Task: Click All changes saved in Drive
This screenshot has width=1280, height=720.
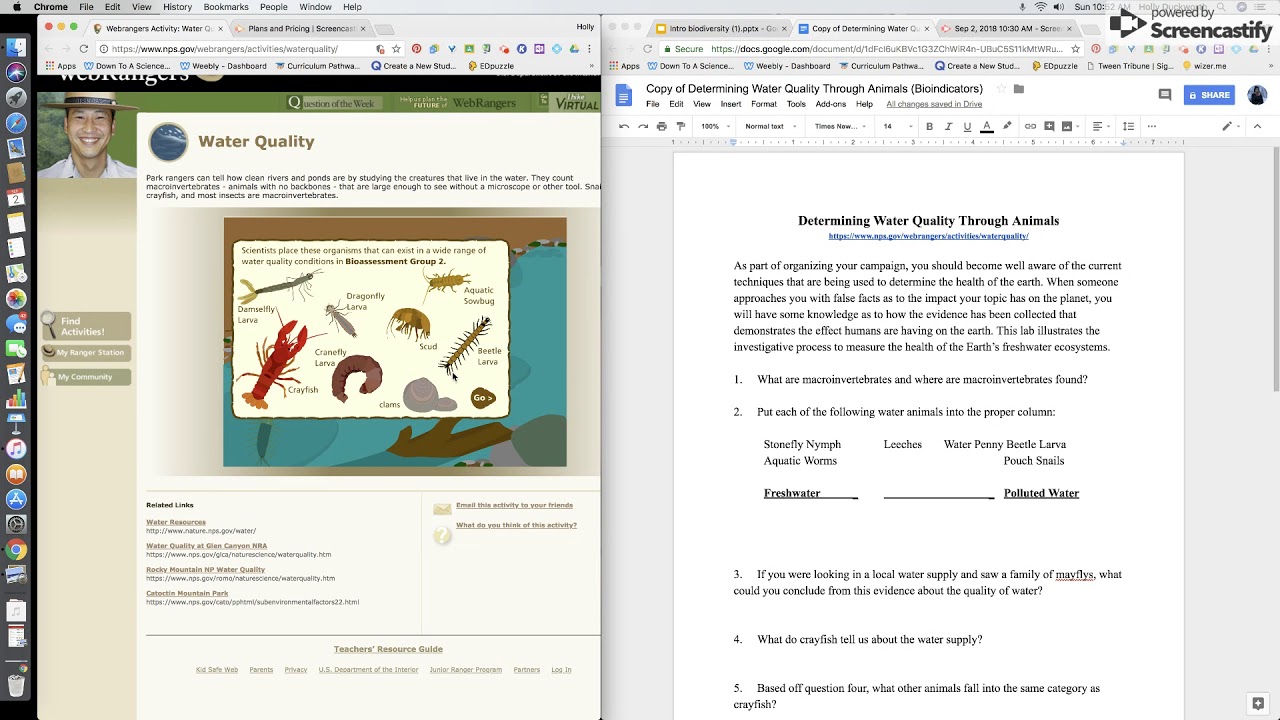Action: coord(934,104)
